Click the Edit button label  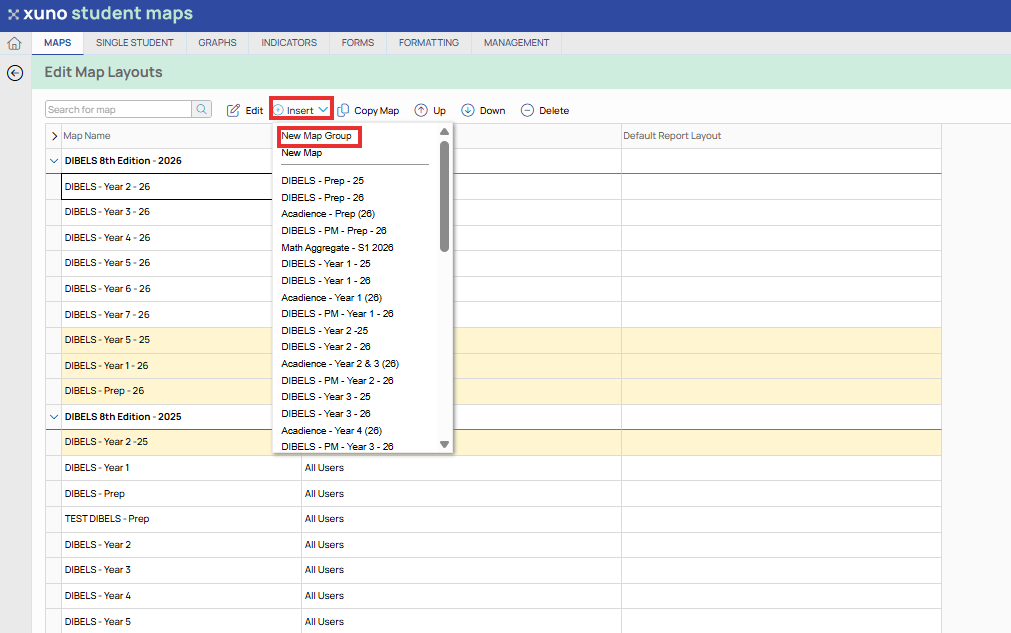pos(254,110)
